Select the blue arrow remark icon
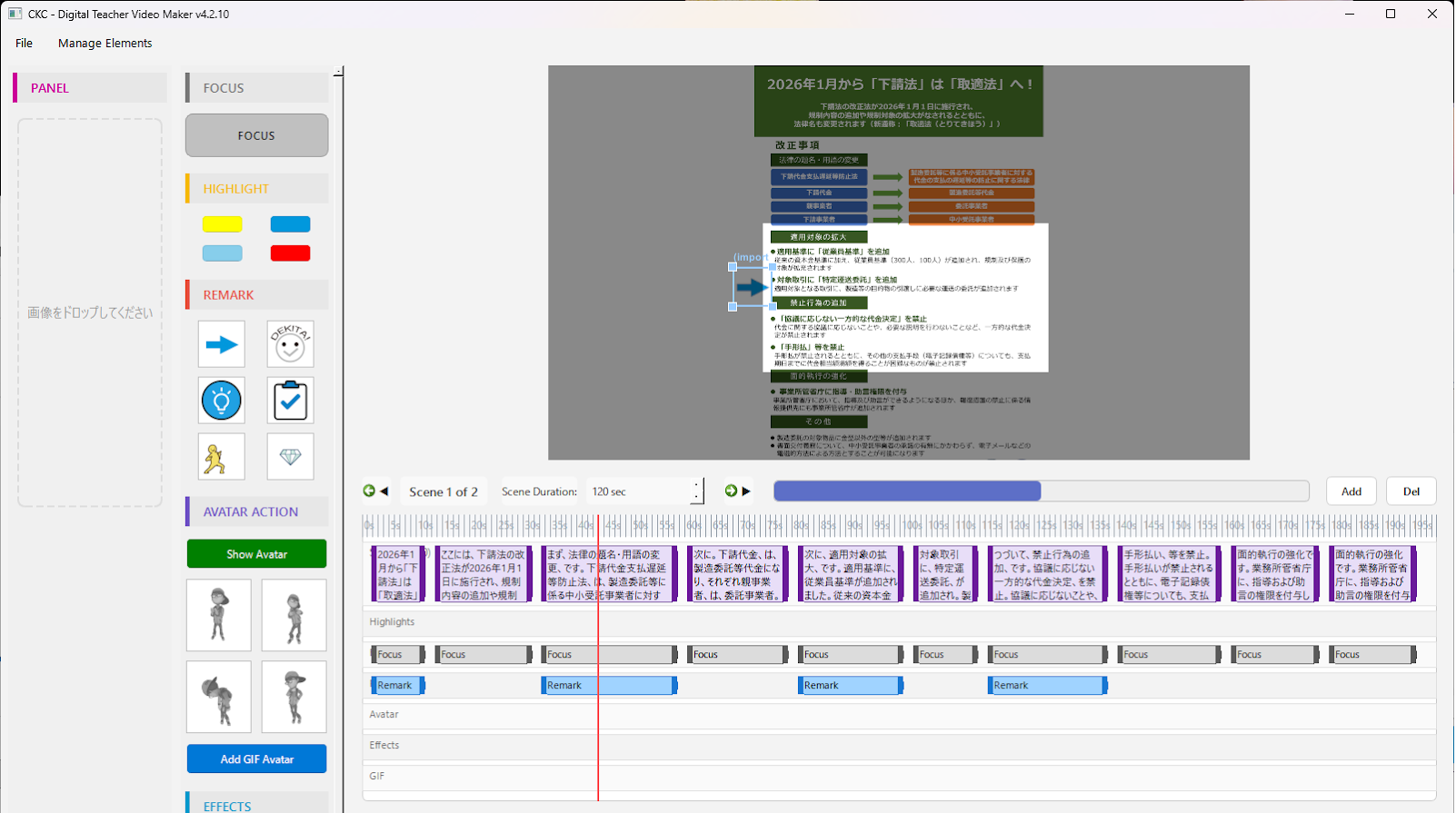This screenshot has width=1456, height=813. click(x=222, y=344)
